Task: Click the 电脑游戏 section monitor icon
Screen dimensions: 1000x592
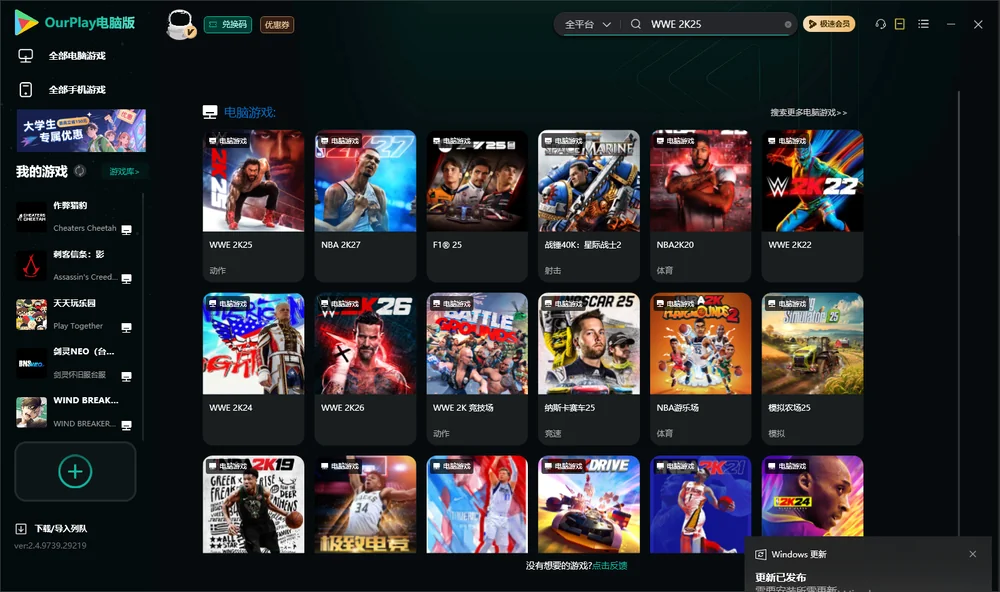Action: click(210, 112)
